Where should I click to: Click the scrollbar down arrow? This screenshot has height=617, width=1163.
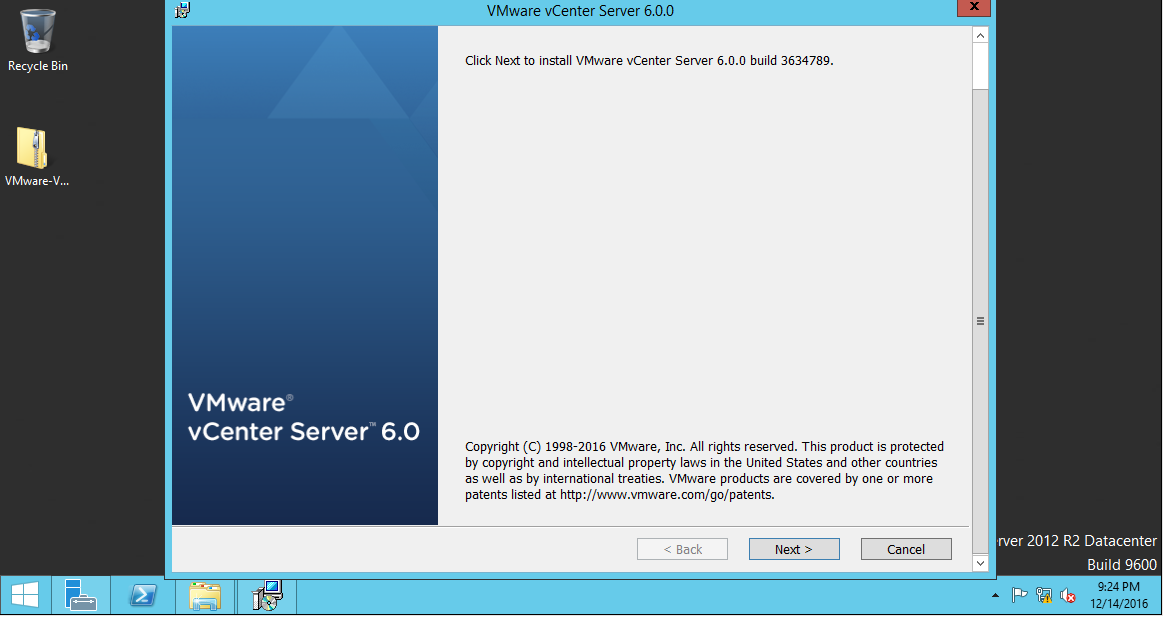click(x=980, y=564)
